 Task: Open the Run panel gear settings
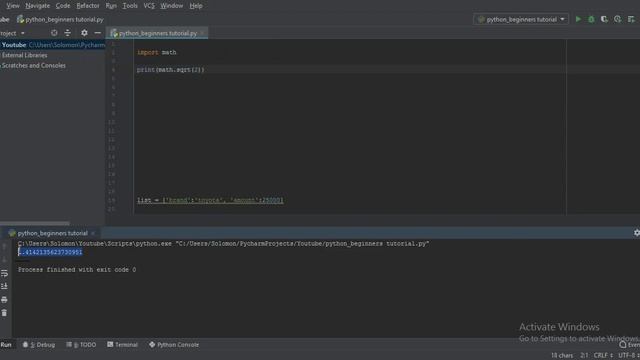point(636,233)
